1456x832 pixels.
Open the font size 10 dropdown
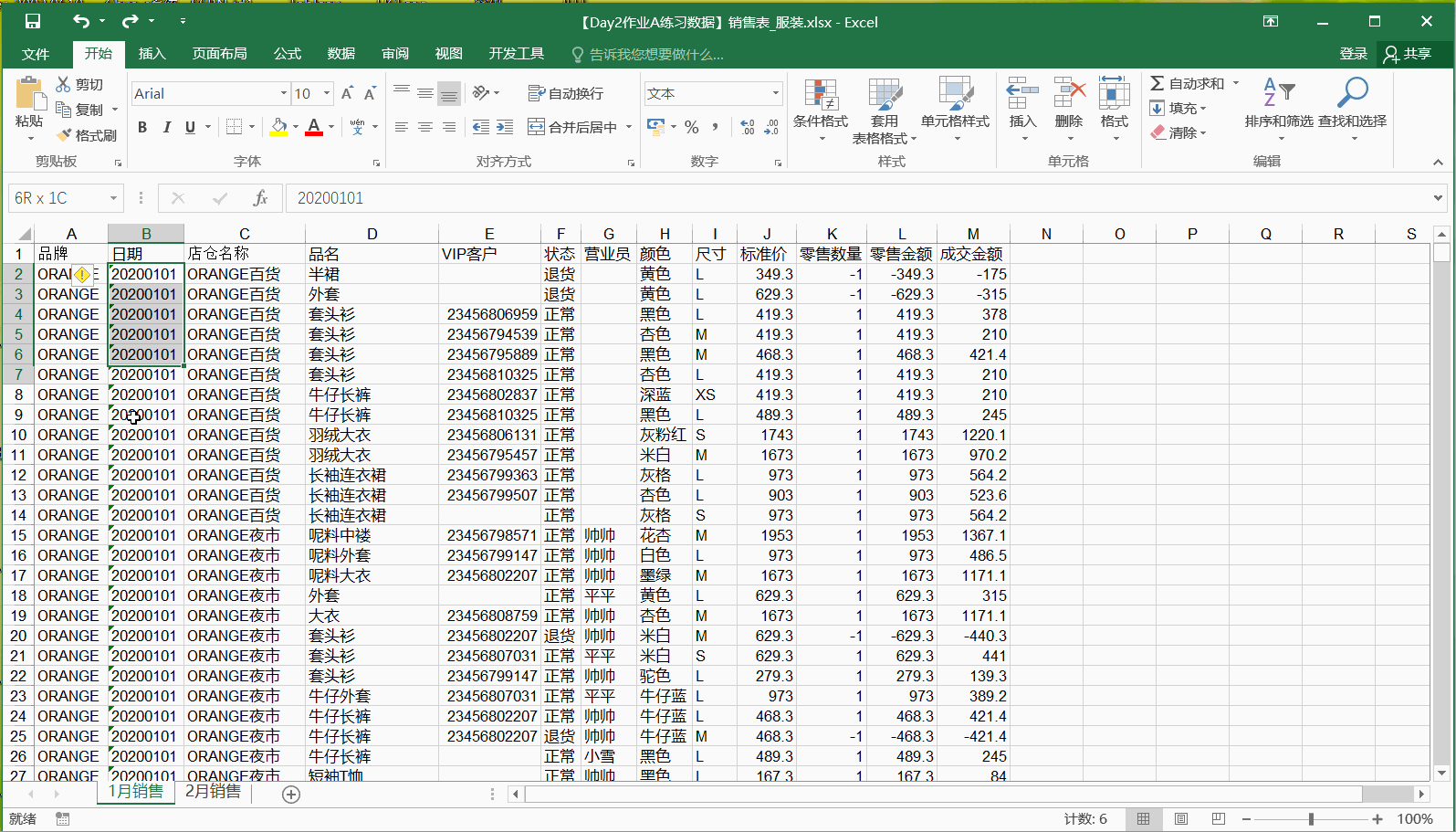(327, 93)
